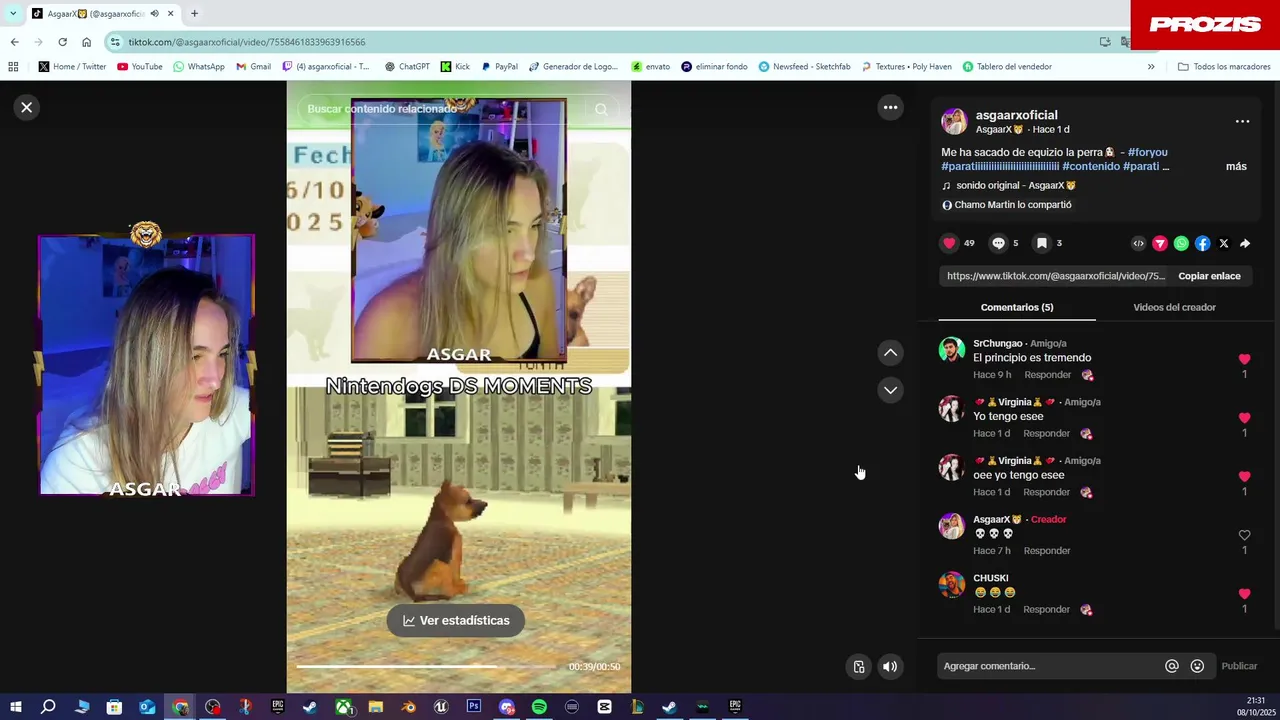Go to the next video with down arrow

tap(890, 390)
